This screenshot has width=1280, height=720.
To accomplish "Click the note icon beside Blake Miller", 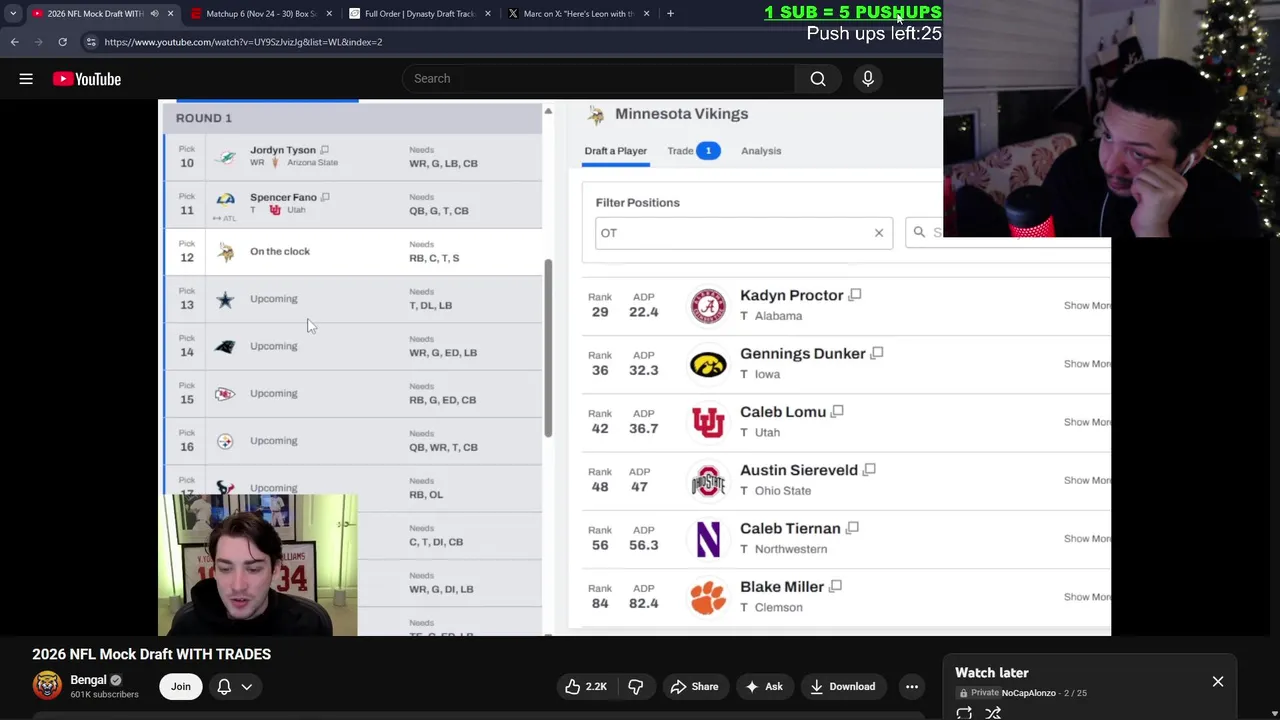I will 835,586.
